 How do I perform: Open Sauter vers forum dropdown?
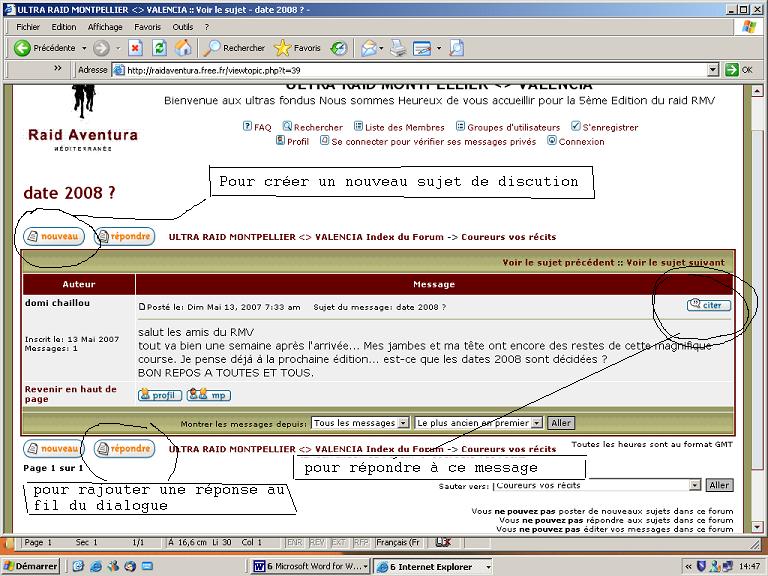597,485
